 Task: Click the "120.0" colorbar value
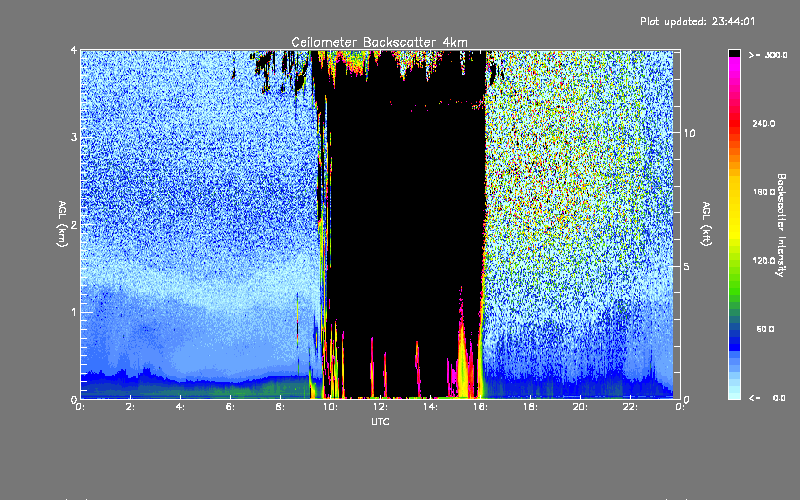764,261
